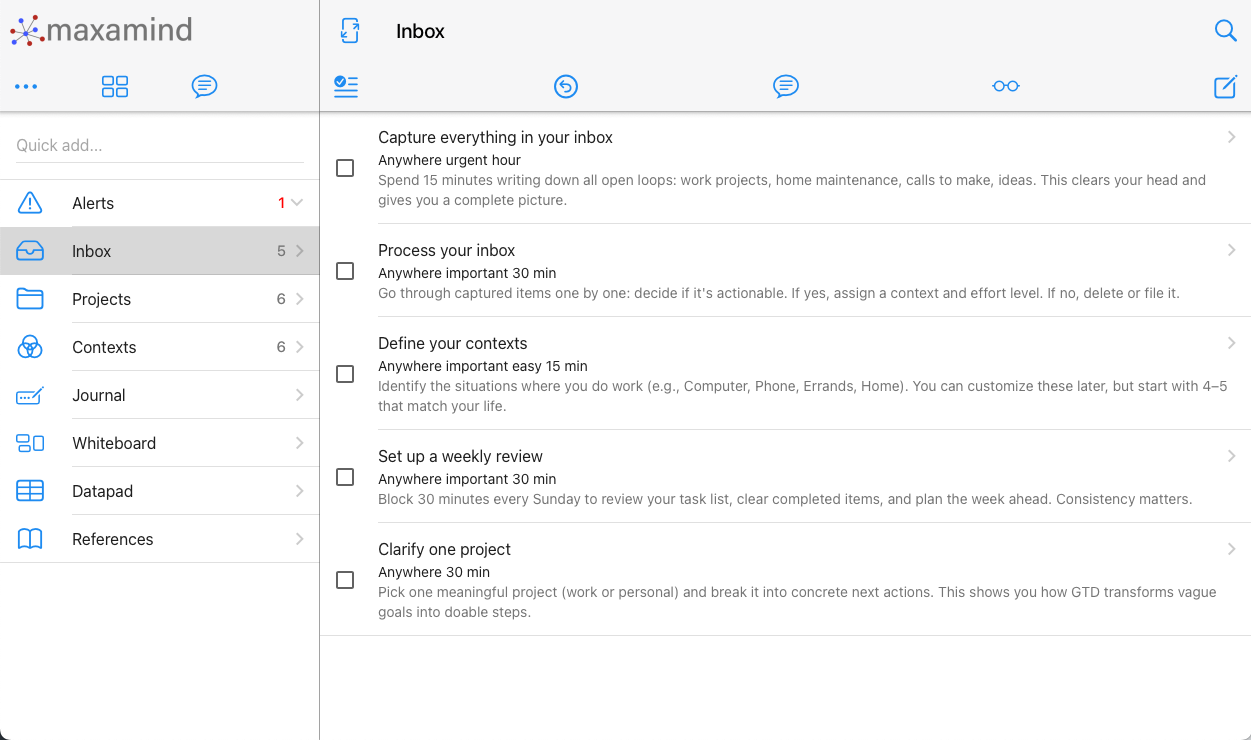1251x740 pixels.
Task: Open the ellipsis menu in the sidebar
Action: click(26, 86)
